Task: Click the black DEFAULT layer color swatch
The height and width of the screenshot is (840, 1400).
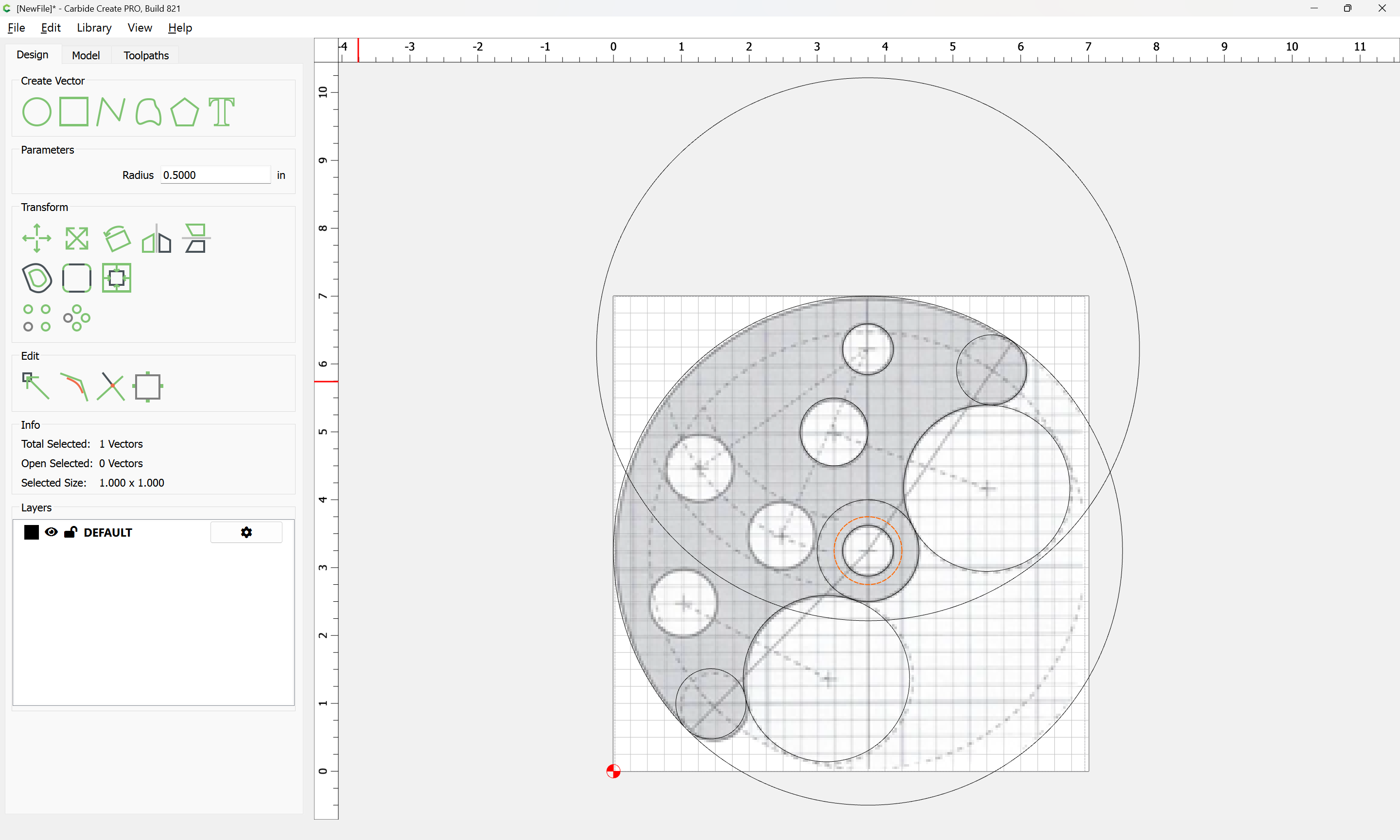Action: click(32, 532)
